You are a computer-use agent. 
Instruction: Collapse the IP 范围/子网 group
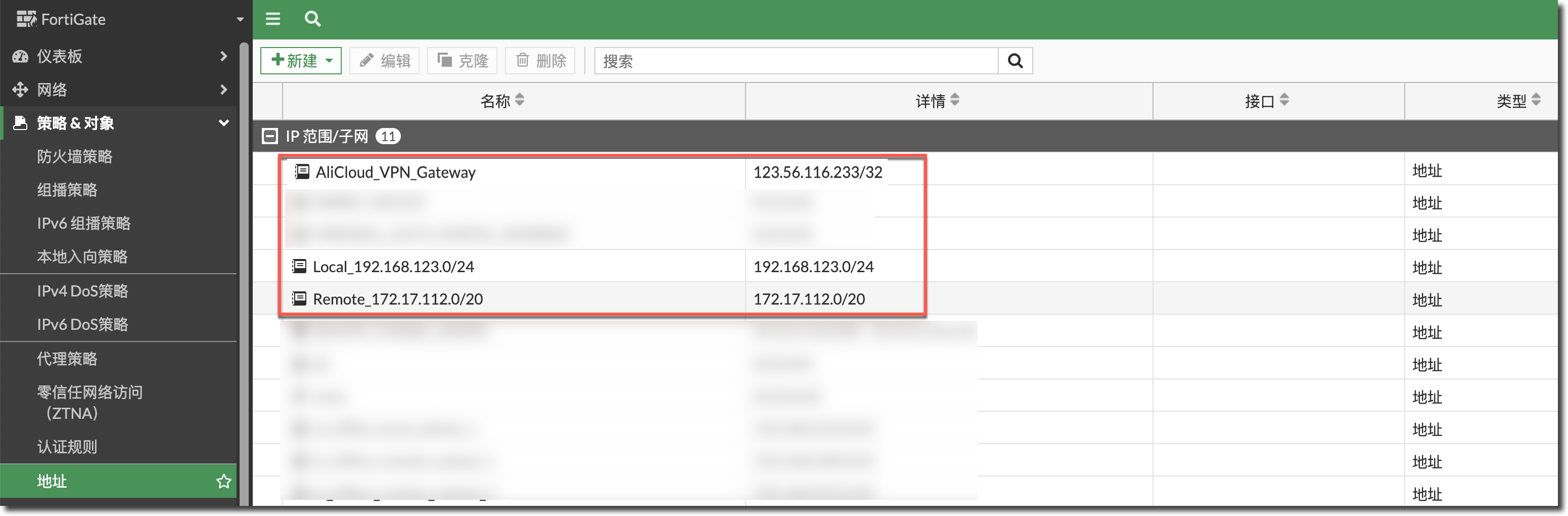pos(269,136)
